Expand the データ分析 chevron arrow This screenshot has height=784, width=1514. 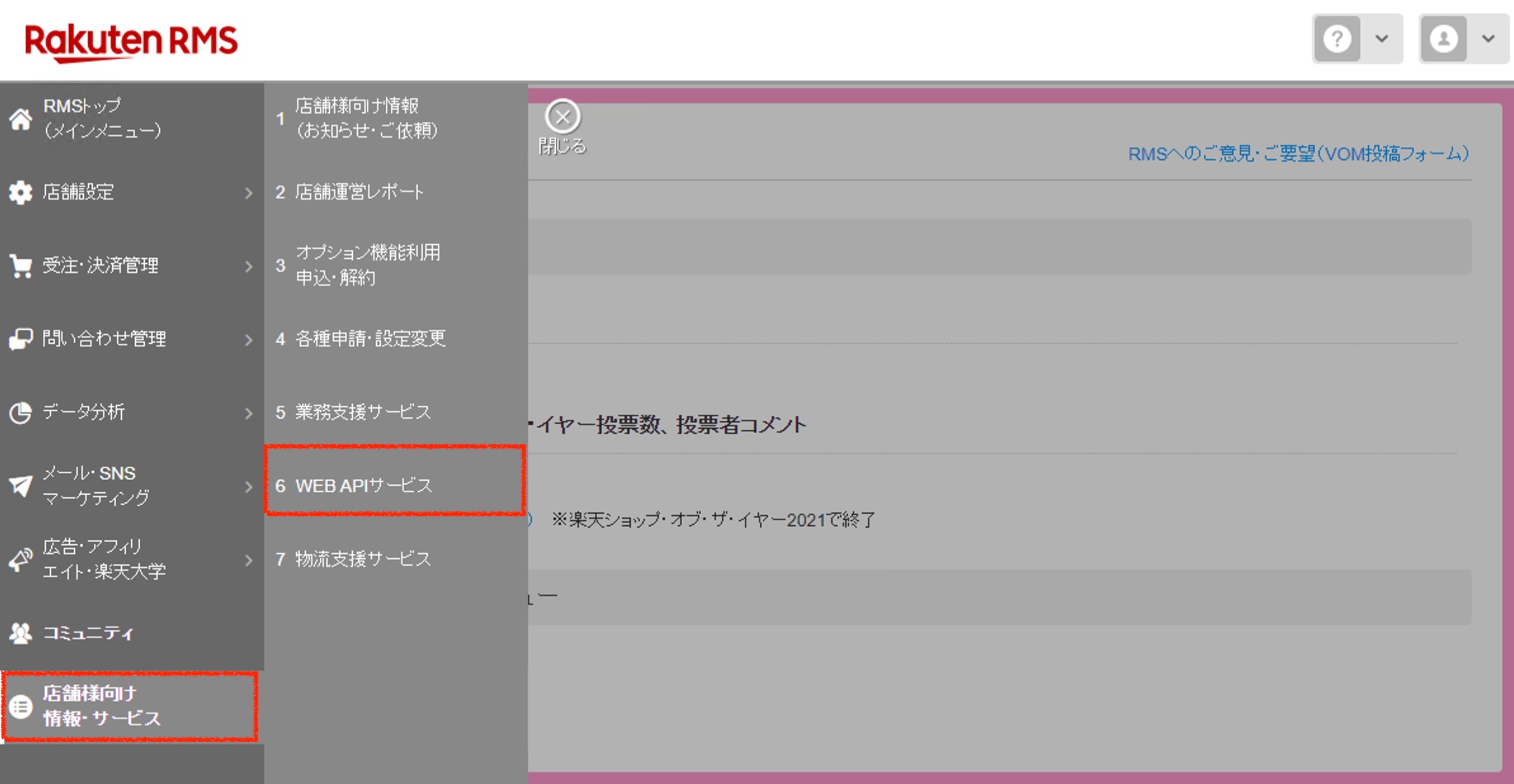click(249, 414)
